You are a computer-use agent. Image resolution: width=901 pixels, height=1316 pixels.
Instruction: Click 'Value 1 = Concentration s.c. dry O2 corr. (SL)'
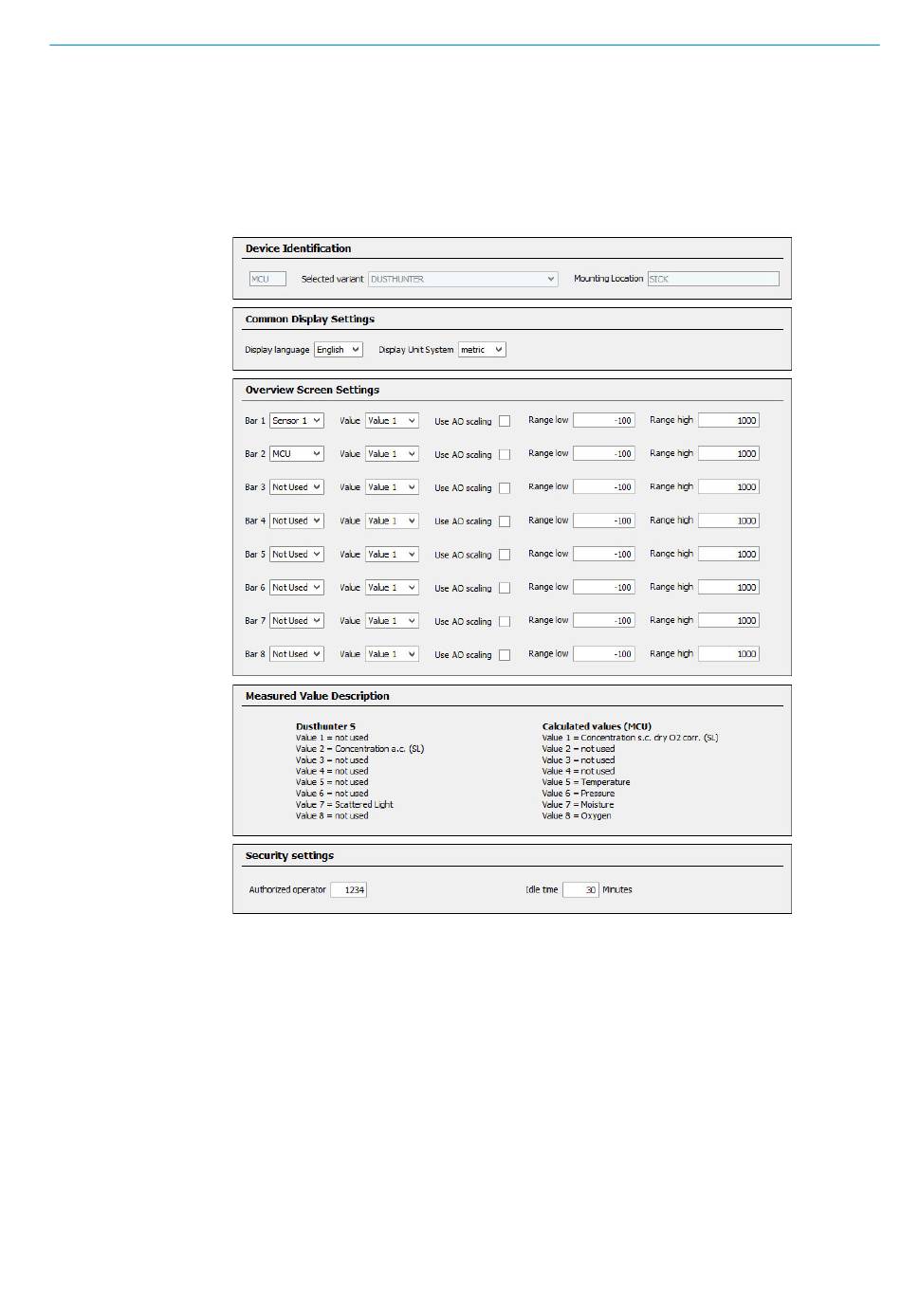pos(631,738)
